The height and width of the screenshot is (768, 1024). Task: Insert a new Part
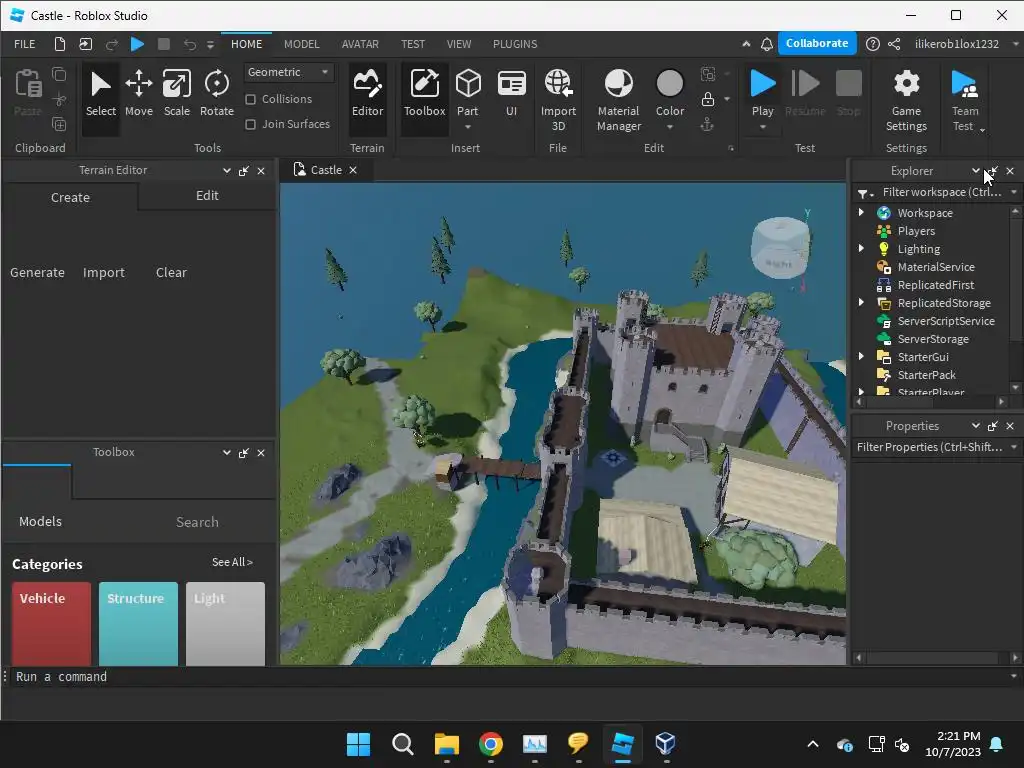[x=468, y=93]
